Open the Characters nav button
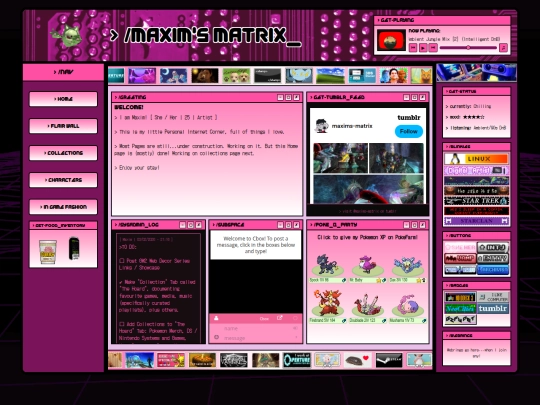The width and height of the screenshot is (540, 405). (x=63, y=180)
